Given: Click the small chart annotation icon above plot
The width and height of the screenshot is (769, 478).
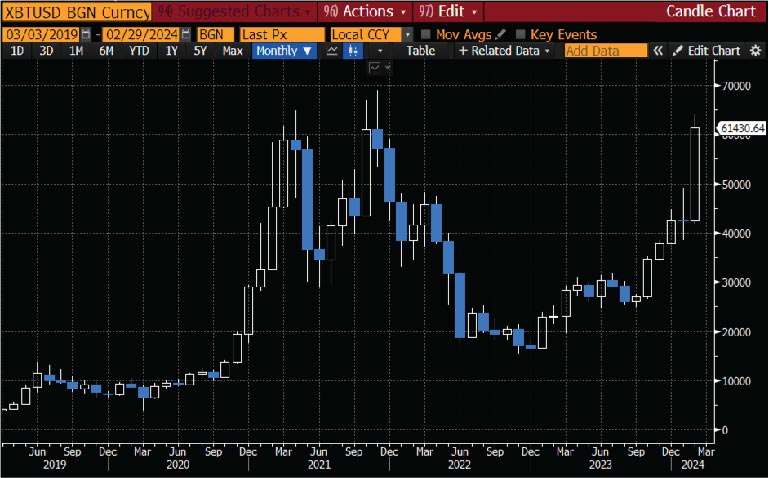Looking at the screenshot, I should point(375,68).
